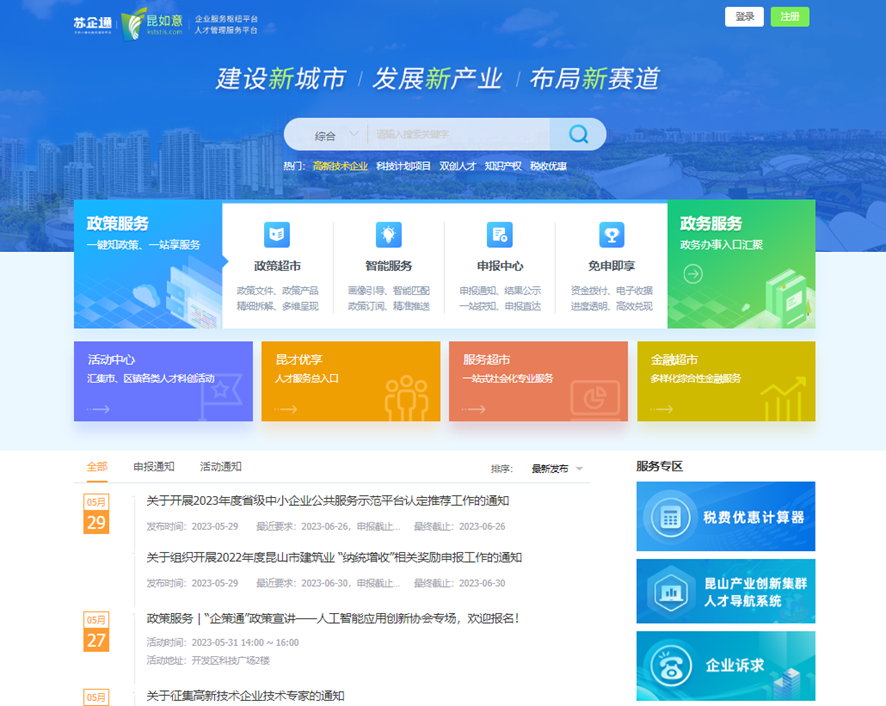The image size is (886, 706).
Task: Click the arrow icon in 政务服务
Action: pyautogui.click(x=693, y=273)
